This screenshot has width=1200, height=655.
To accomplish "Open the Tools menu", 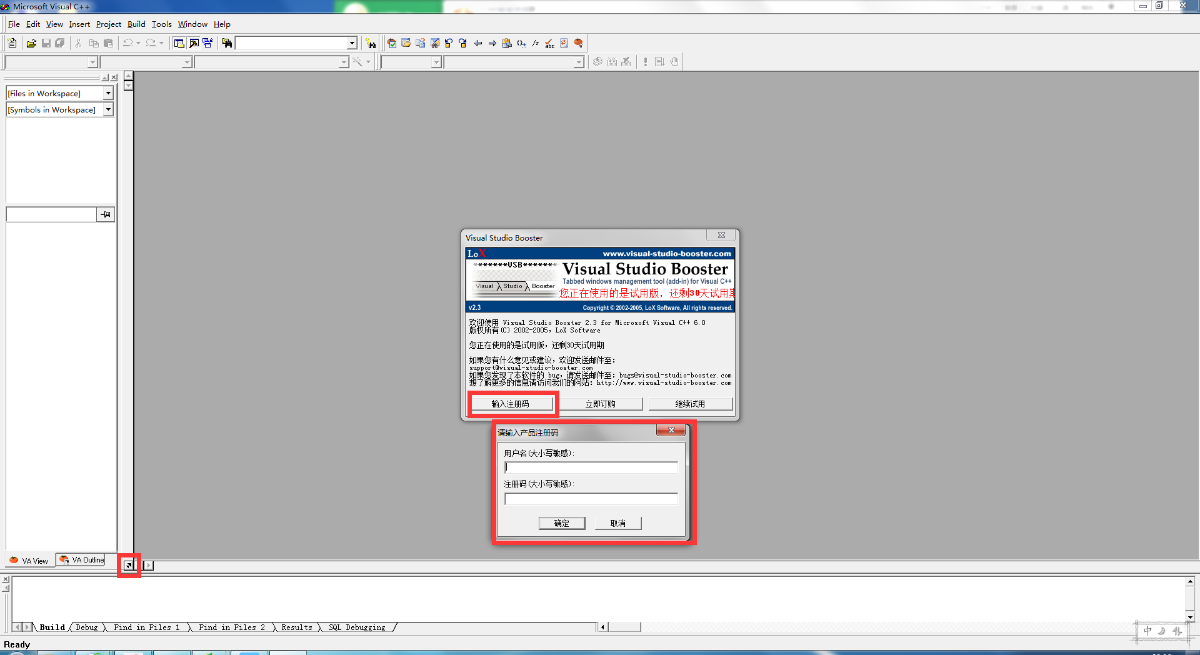I will click(162, 24).
